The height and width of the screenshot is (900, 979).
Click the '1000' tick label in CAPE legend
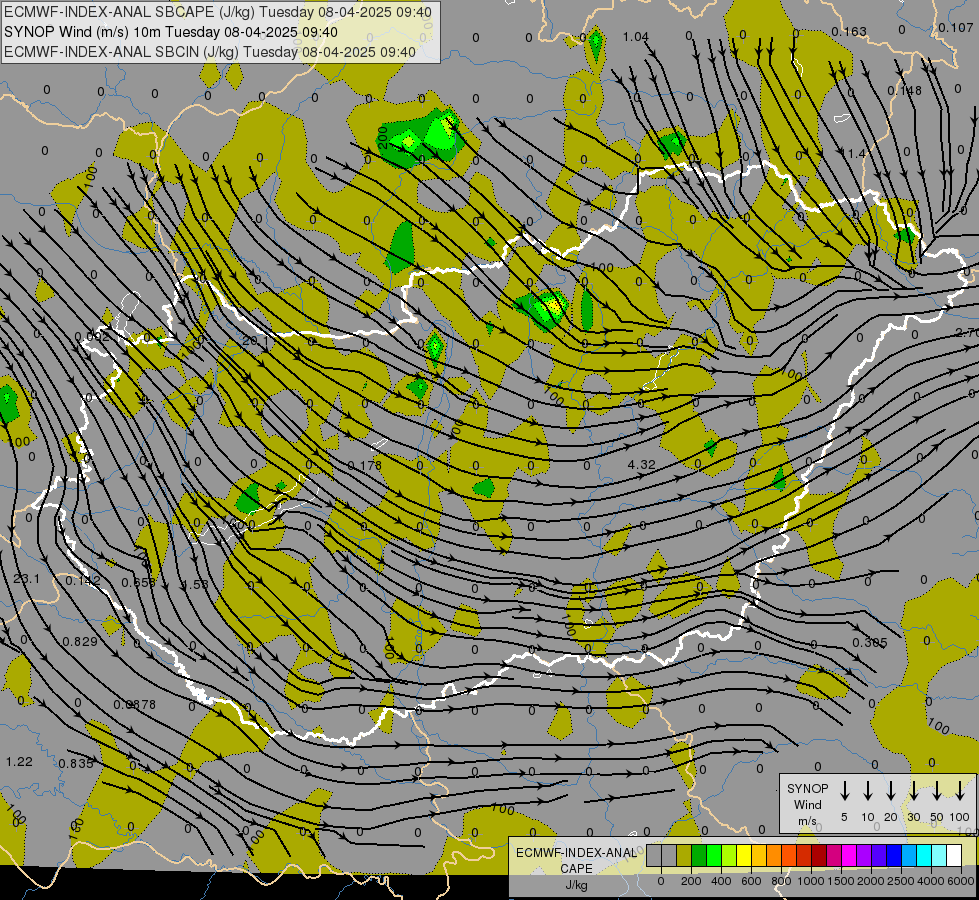click(811, 881)
